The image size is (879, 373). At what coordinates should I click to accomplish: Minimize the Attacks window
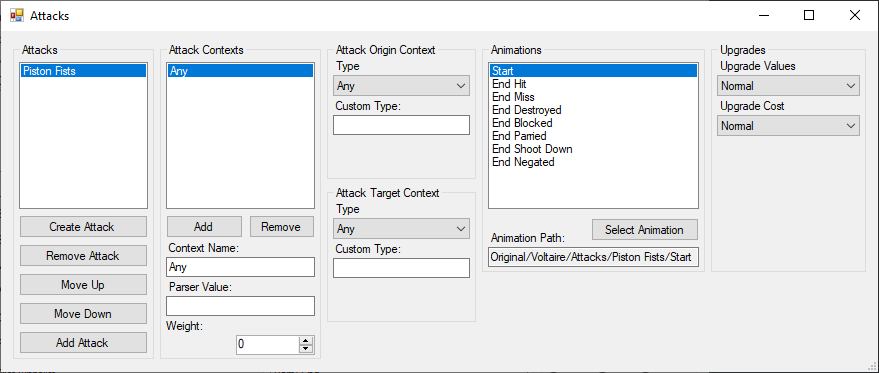[x=763, y=15]
